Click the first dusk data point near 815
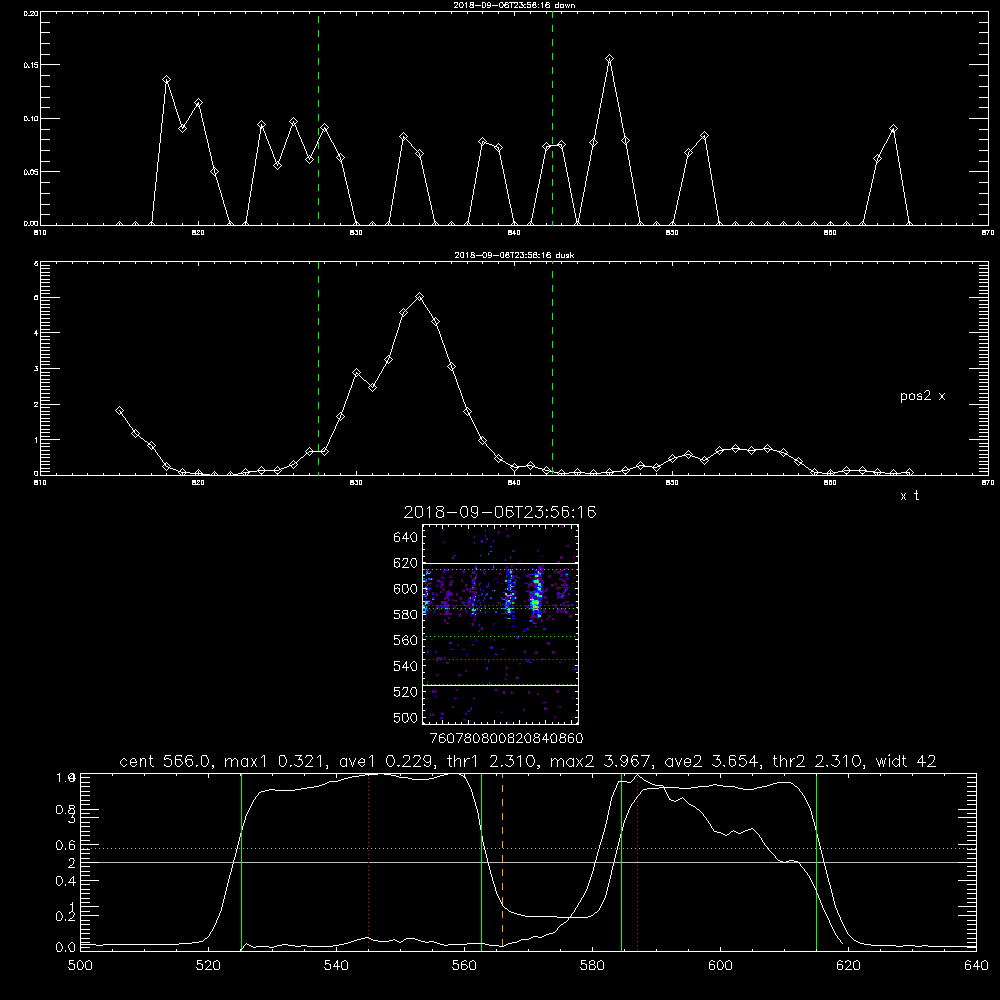This screenshot has width=1000, height=1000. point(119,411)
